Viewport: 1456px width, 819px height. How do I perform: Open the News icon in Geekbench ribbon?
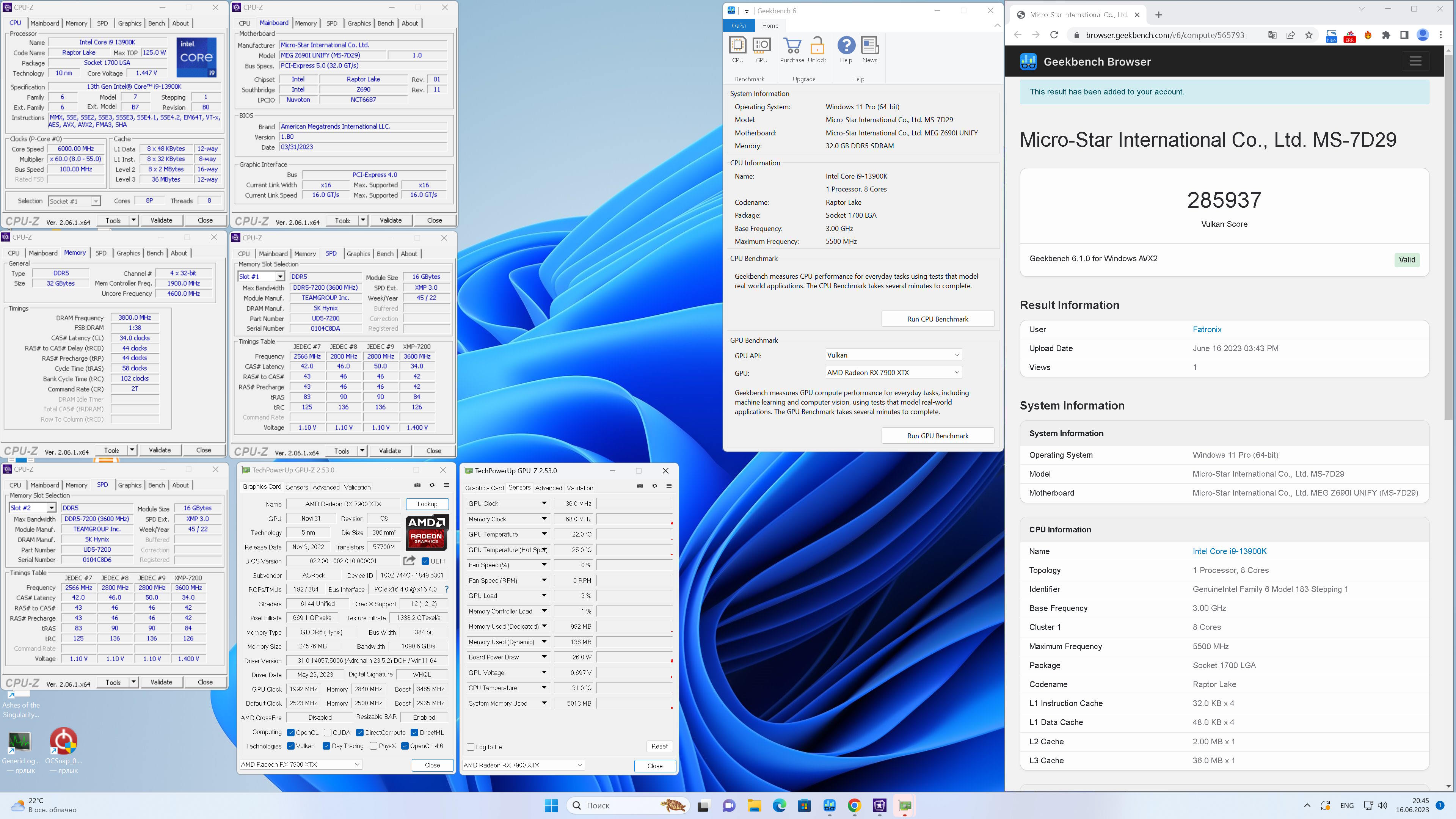870,50
